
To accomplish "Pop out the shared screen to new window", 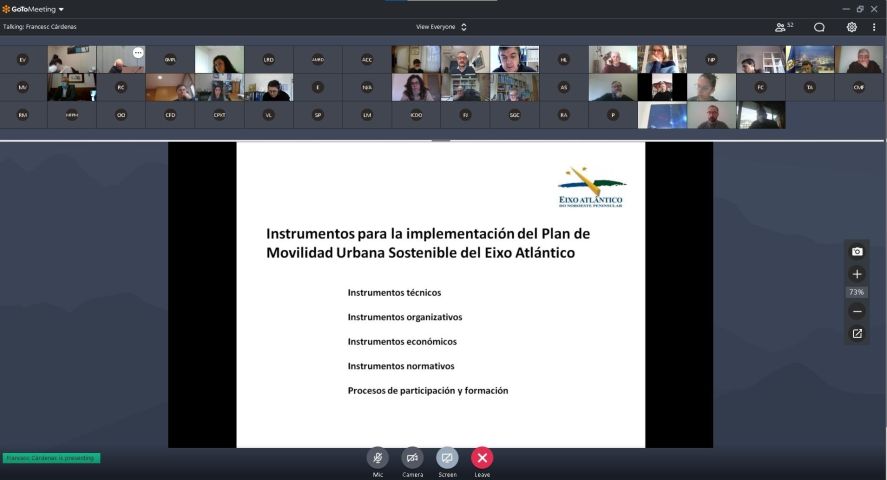I will (x=857, y=334).
